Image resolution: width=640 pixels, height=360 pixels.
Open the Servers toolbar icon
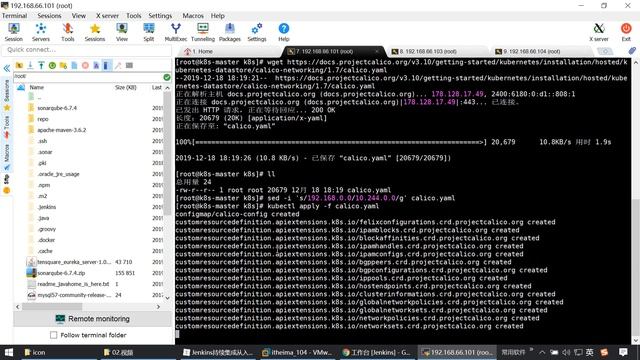41,32
